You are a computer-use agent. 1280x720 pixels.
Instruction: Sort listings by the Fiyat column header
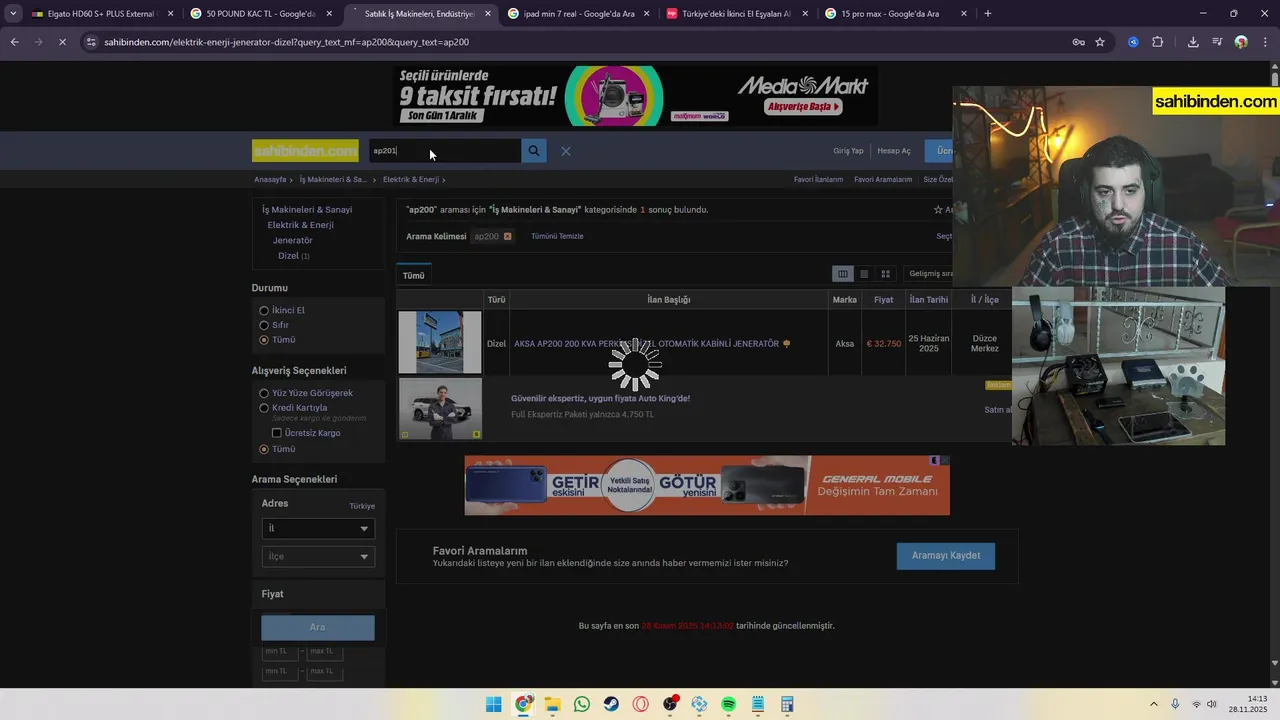(x=883, y=300)
